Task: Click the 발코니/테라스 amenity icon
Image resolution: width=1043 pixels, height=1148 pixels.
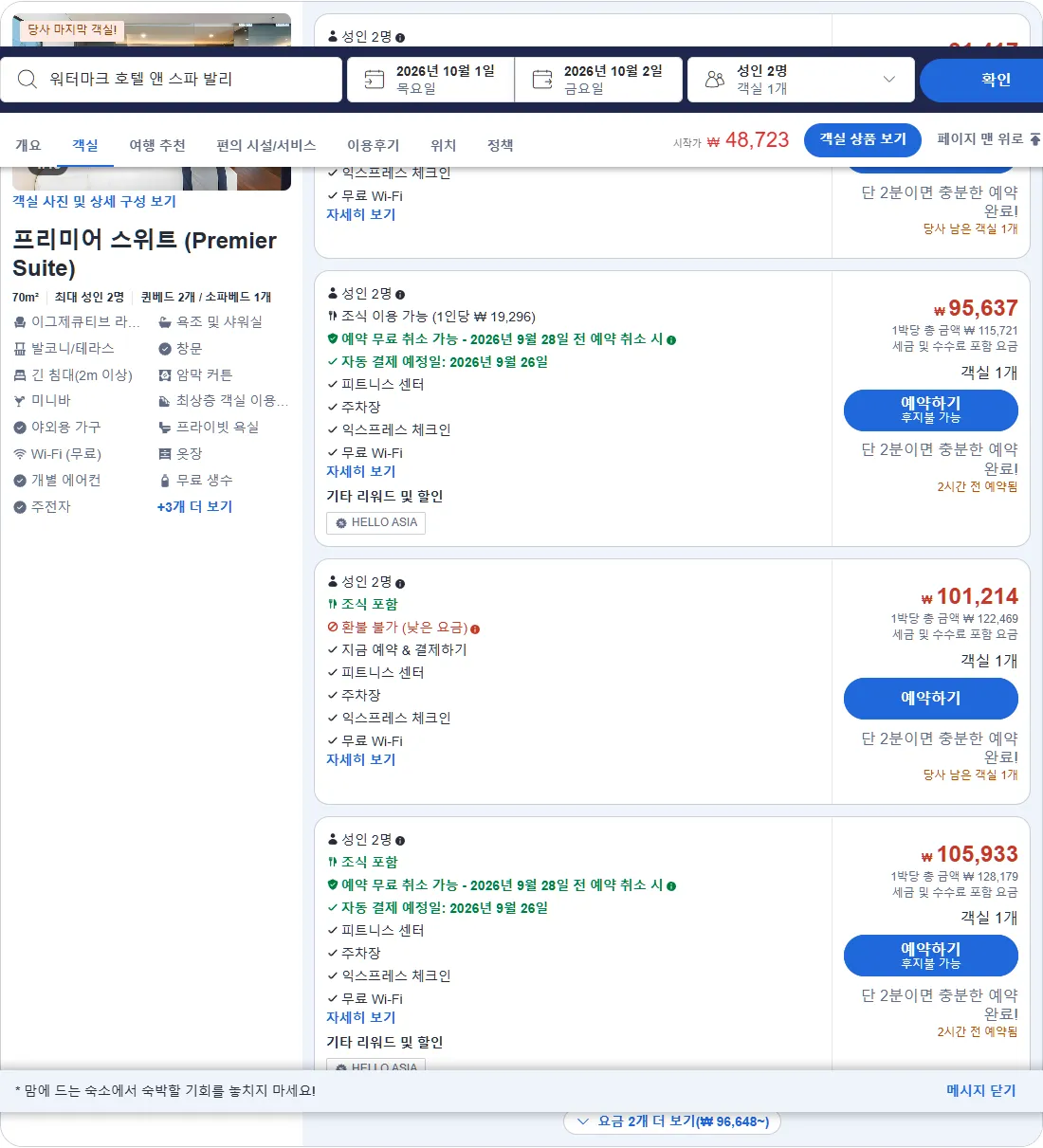Action: [x=20, y=349]
